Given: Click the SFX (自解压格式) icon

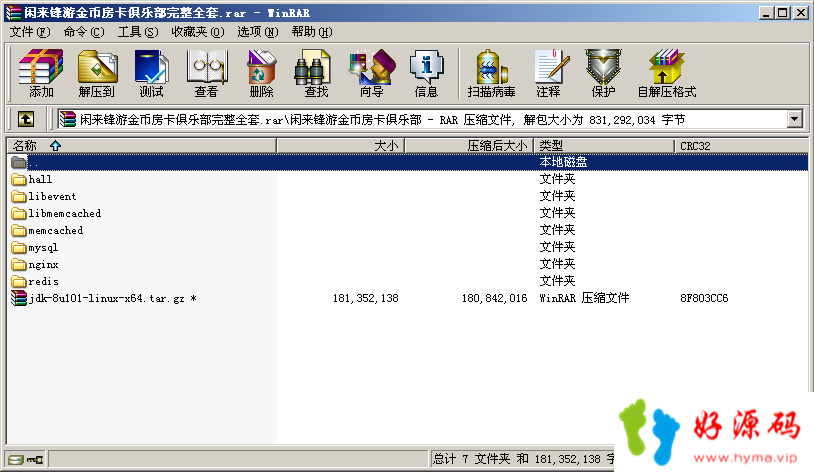Looking at the screenshot, I should coord(667,73).
